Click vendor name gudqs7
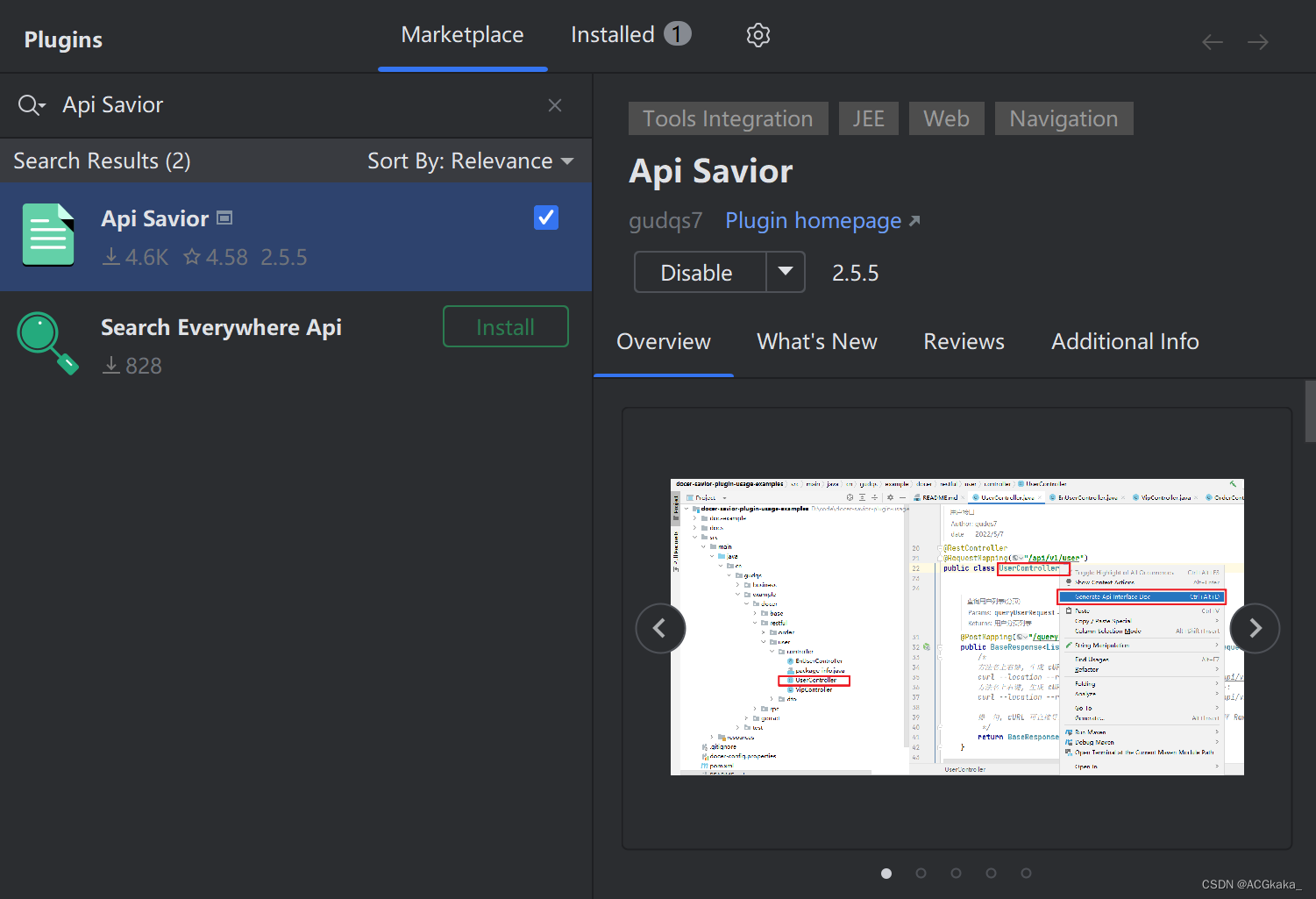The height and width of the screenshot is (899, 1316). (x=665, y=221)
